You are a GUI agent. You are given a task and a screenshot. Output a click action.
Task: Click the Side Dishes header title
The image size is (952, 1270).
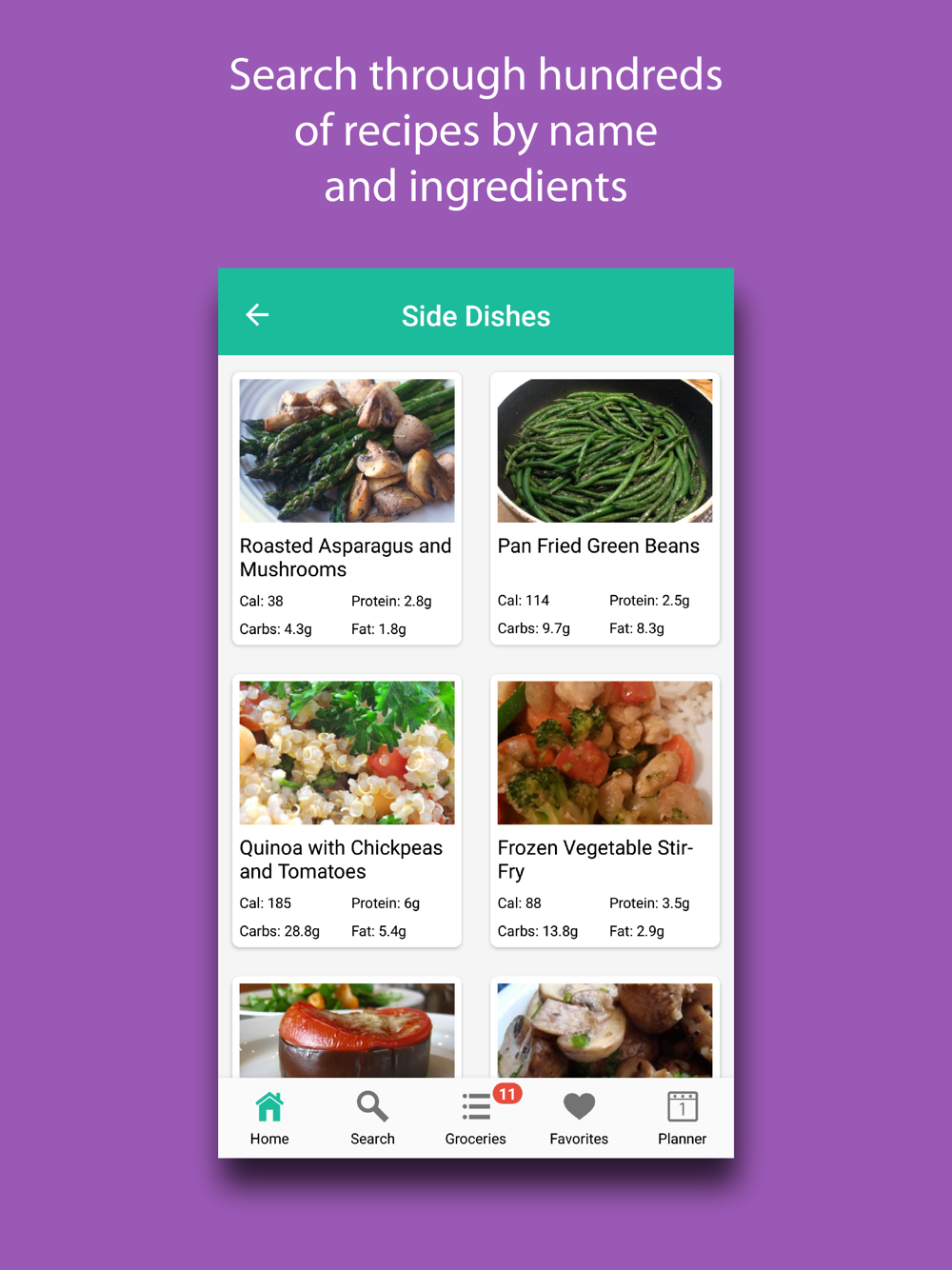coord(476,316)
